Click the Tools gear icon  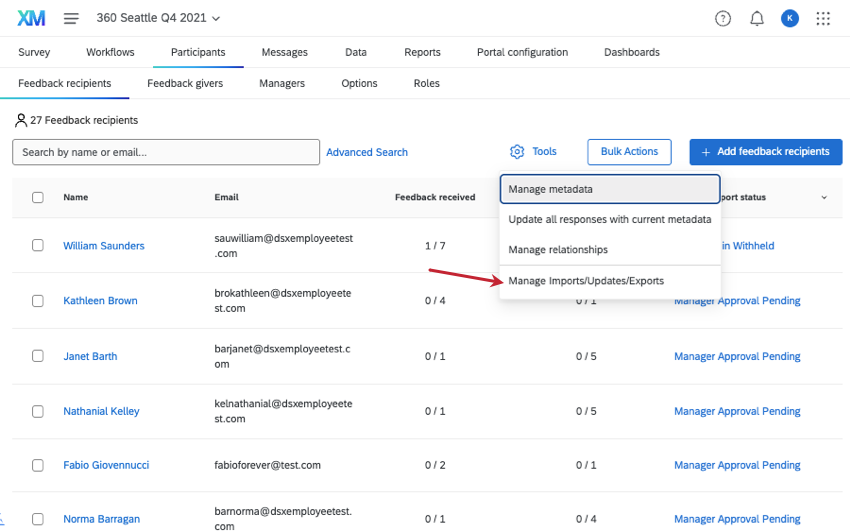(x=517, y=152)
